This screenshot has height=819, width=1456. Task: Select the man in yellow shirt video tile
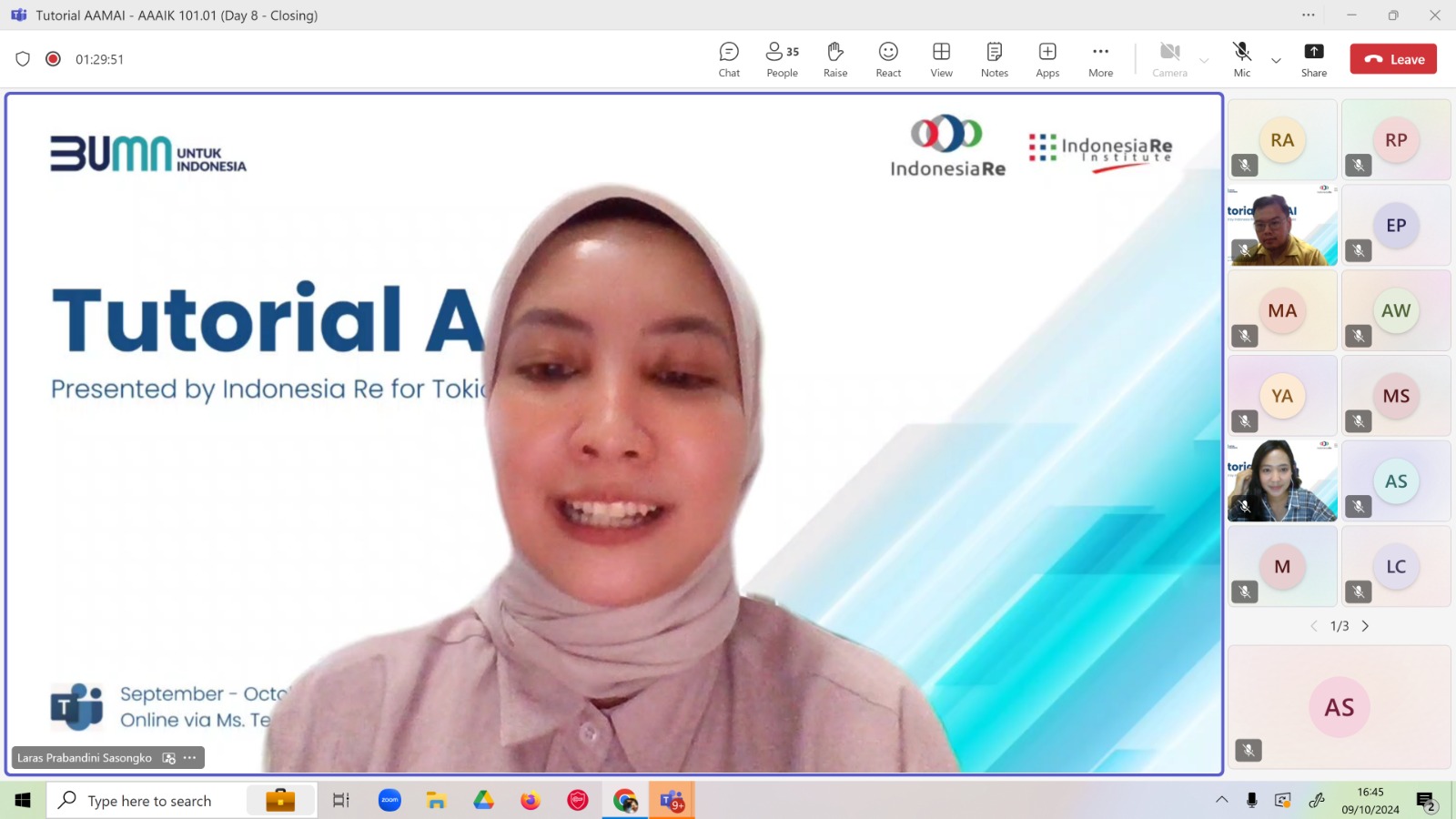pyautogui.click(x=1282, y=225)
